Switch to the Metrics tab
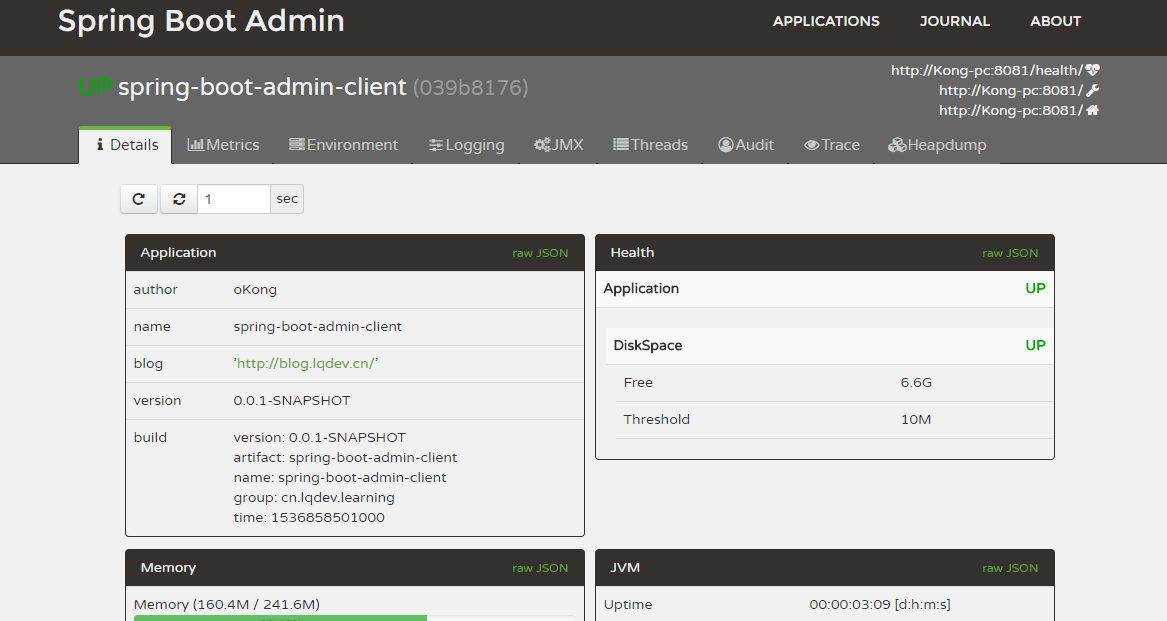The height and width of the screenshot is (621, 1167). tap(223, 145)
